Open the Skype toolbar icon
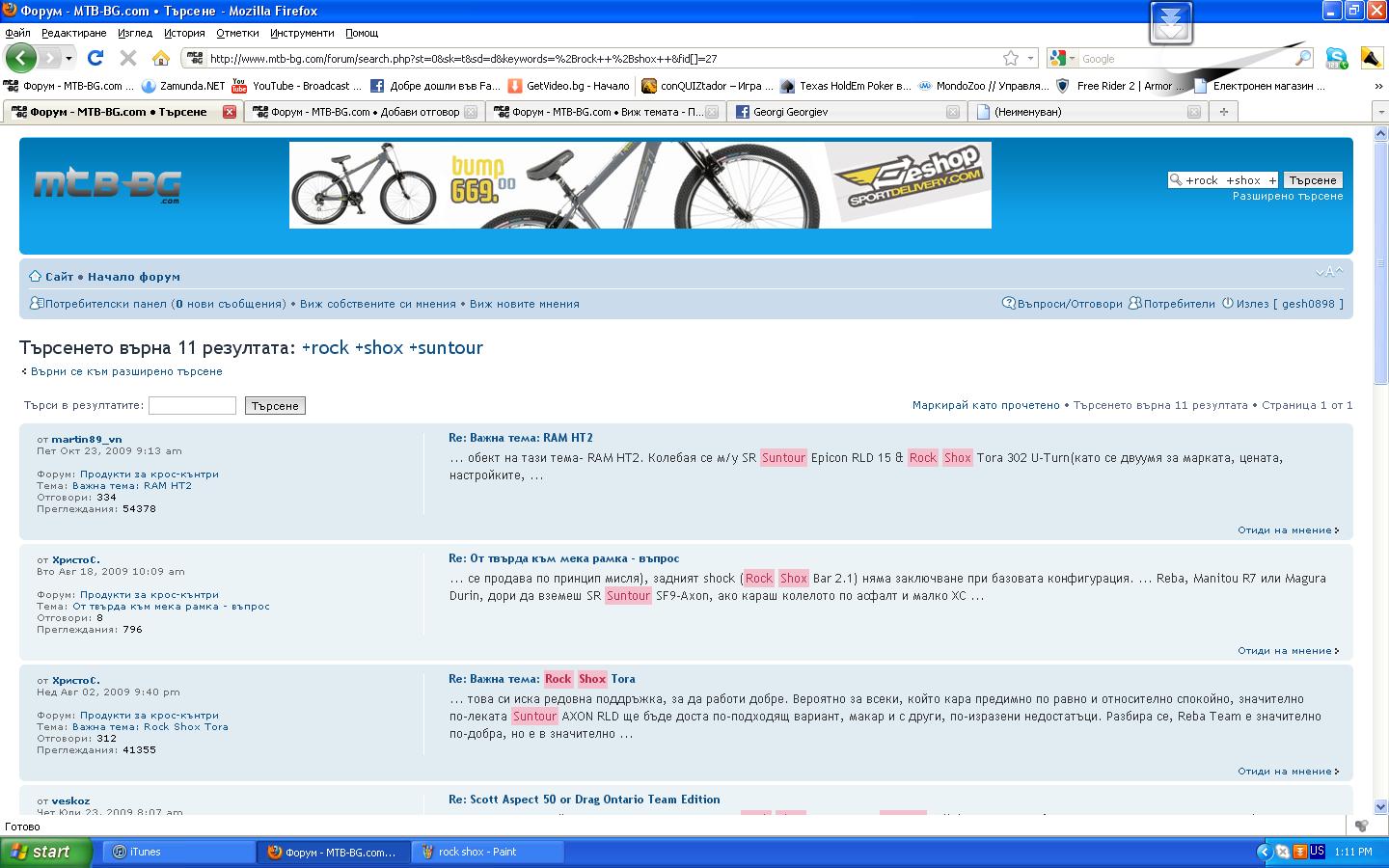The height and width of the screenshot is (868, 1389). click(x=1336, y=58)
